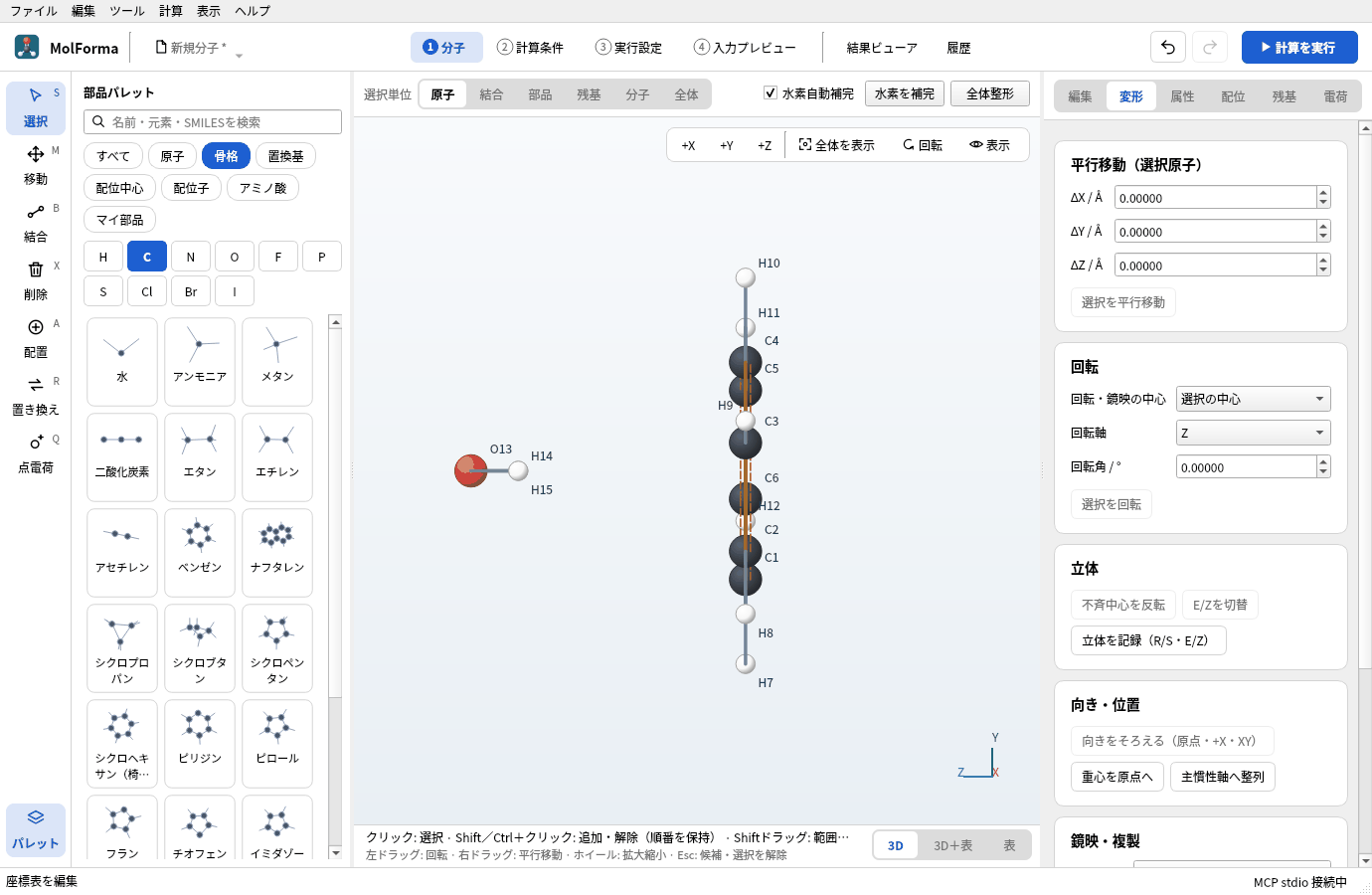The image size is (1372, 895).
Task: Insert the ナフタレン skeleton part
Action: pyautogui.click(x=277, y=553)
